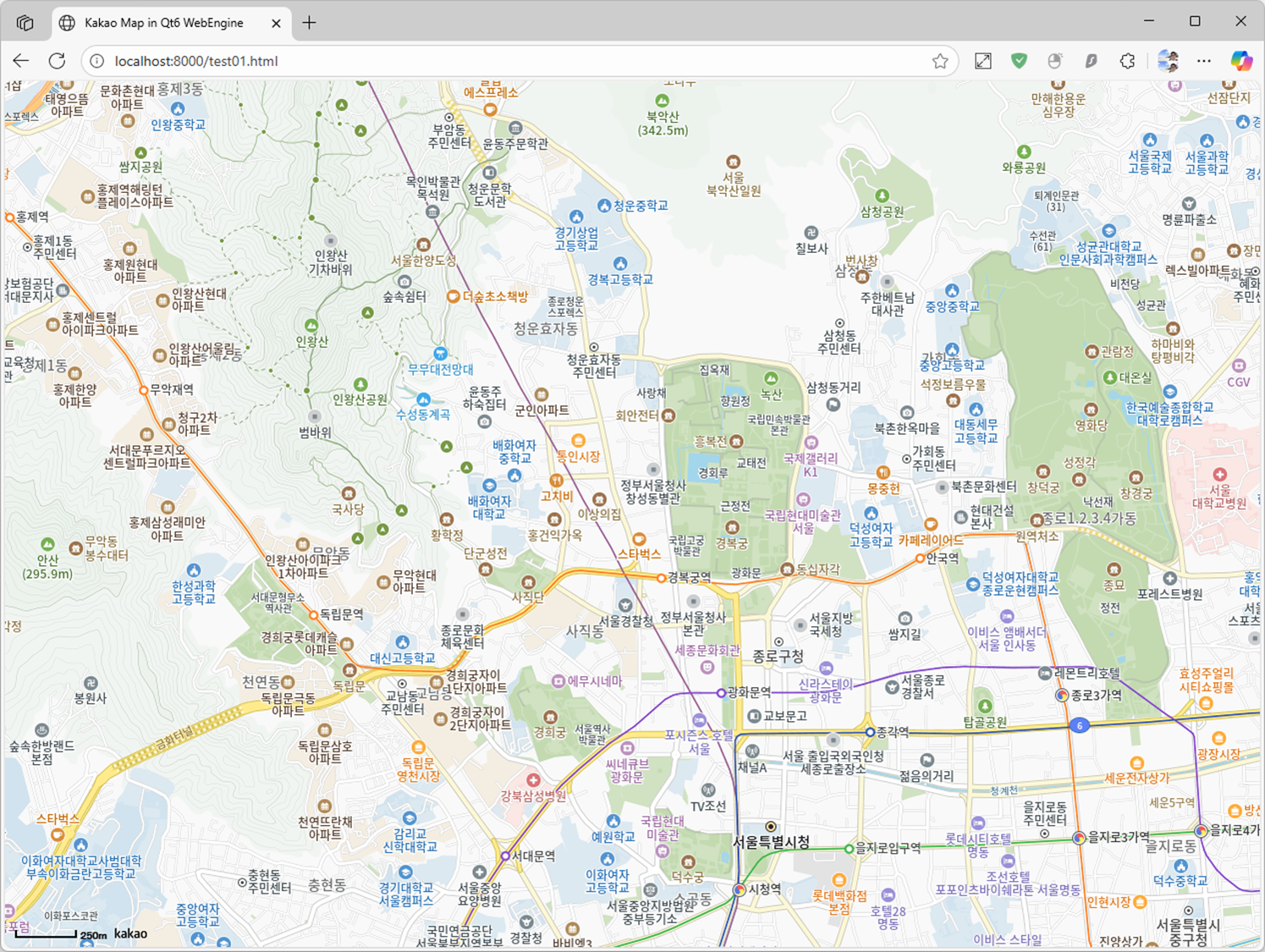
Task: Click the 서대문역 subway station marker
Action: [x=505, y=856]
